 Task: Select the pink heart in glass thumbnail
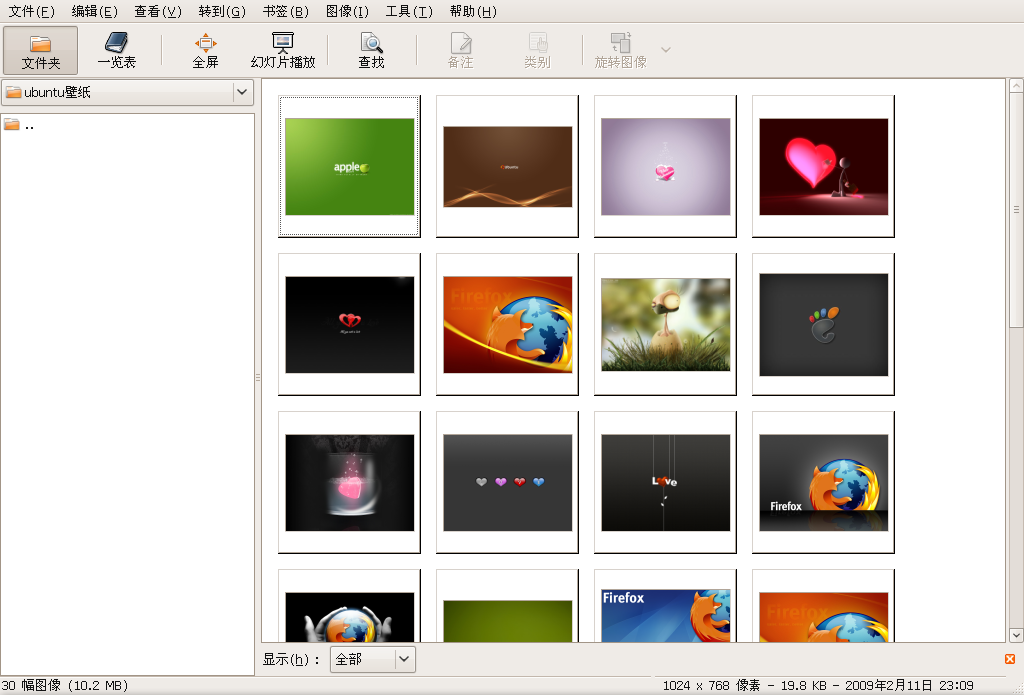coord(349,483)
